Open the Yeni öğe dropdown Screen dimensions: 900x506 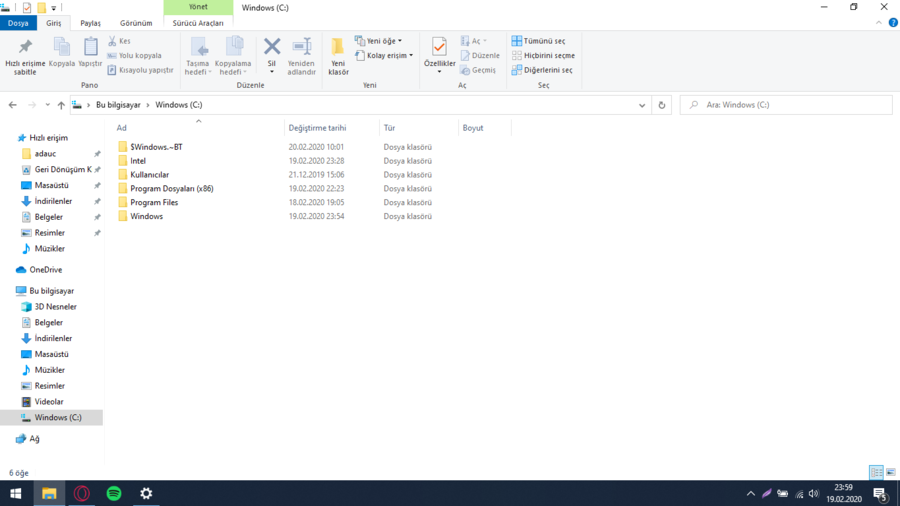[x=378, y=41]
